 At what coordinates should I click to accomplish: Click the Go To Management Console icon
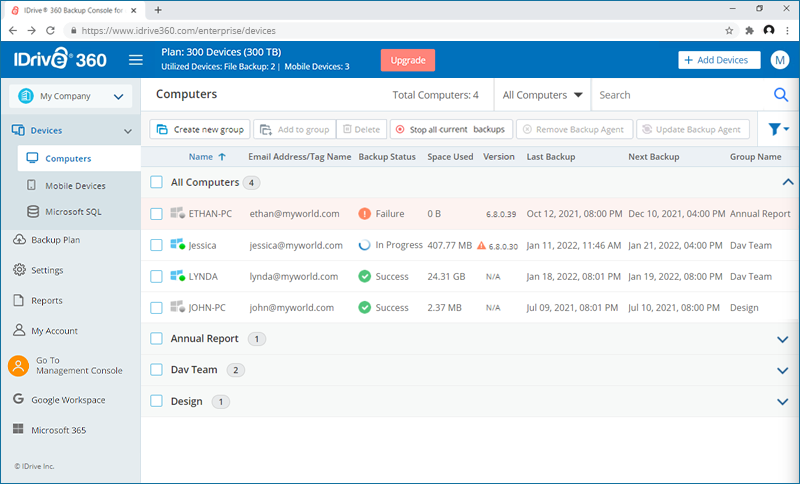point(18,366)
